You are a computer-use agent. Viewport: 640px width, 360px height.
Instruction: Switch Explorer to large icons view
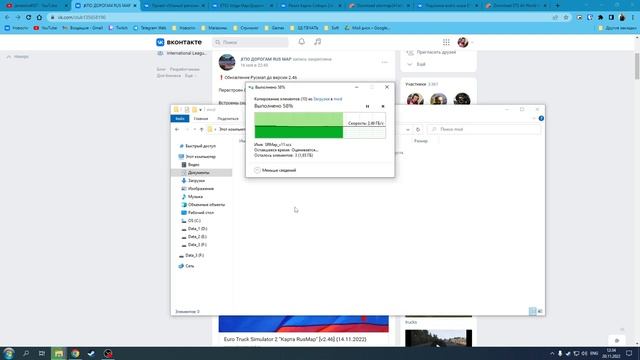(540, 311)
